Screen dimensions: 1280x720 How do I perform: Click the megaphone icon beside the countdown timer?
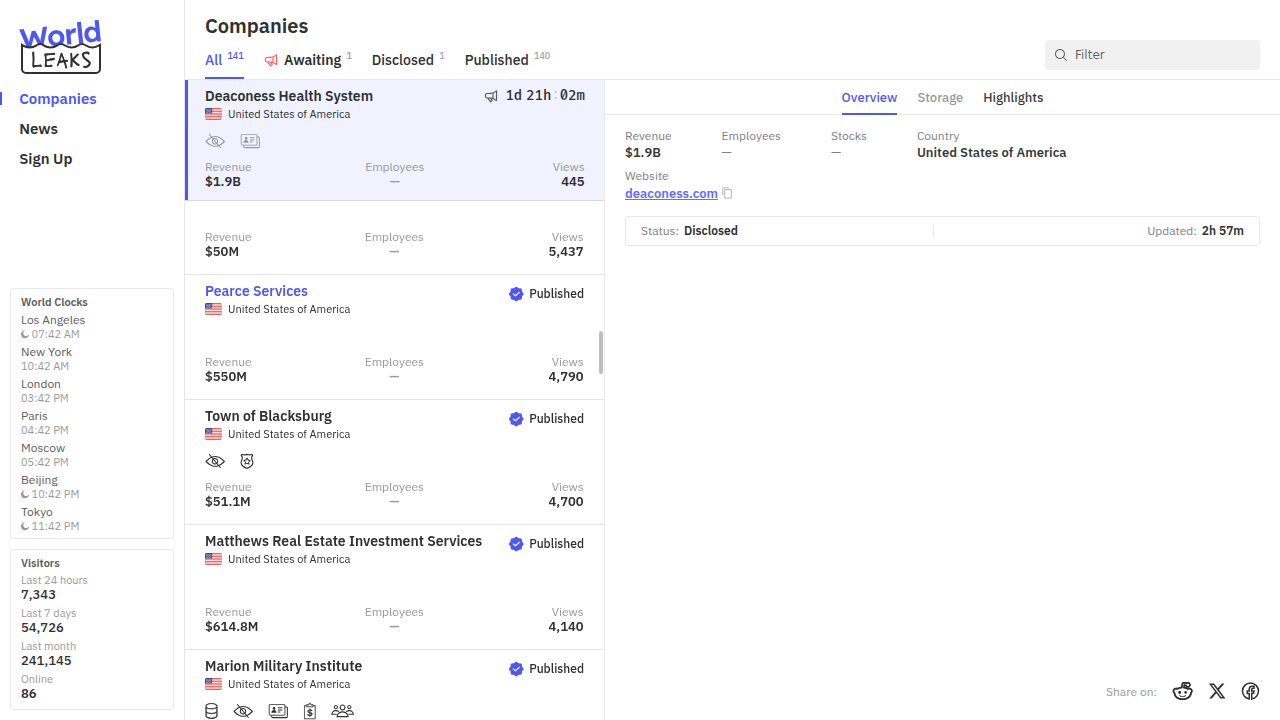tap(491, 96)
